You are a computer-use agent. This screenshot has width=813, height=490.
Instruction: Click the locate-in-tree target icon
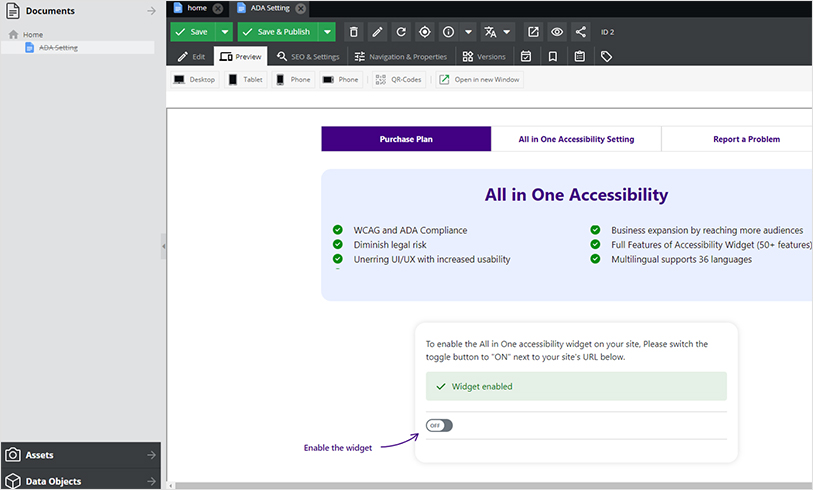(x=425, y=32)
